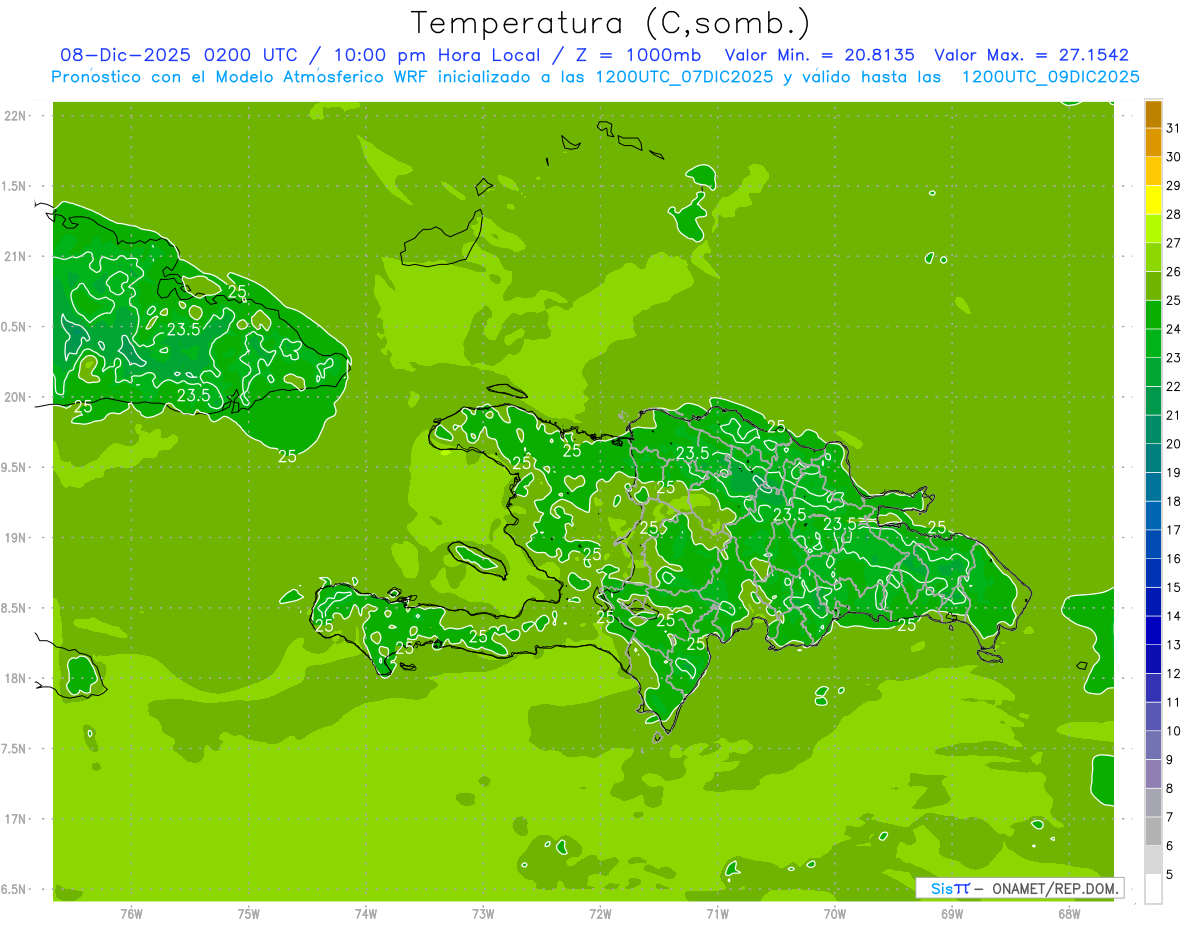Click the 22N latitude axis label
The width and height of the screenshot is (1200, 927).
click(17, 116)
